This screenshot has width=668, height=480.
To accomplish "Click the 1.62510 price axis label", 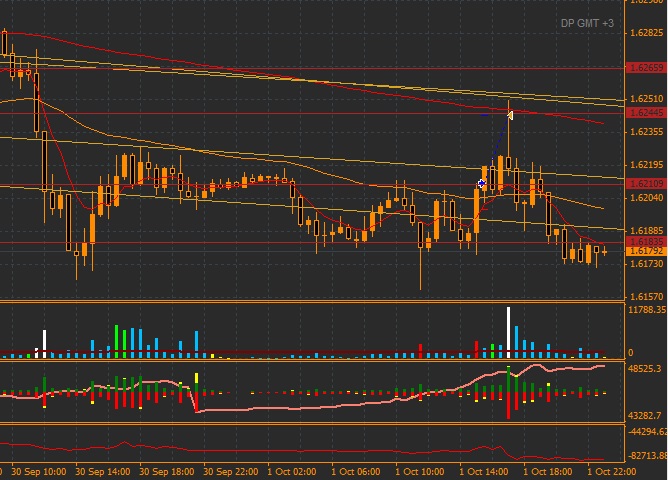I will pyautogui.click(x=646, y=99).
